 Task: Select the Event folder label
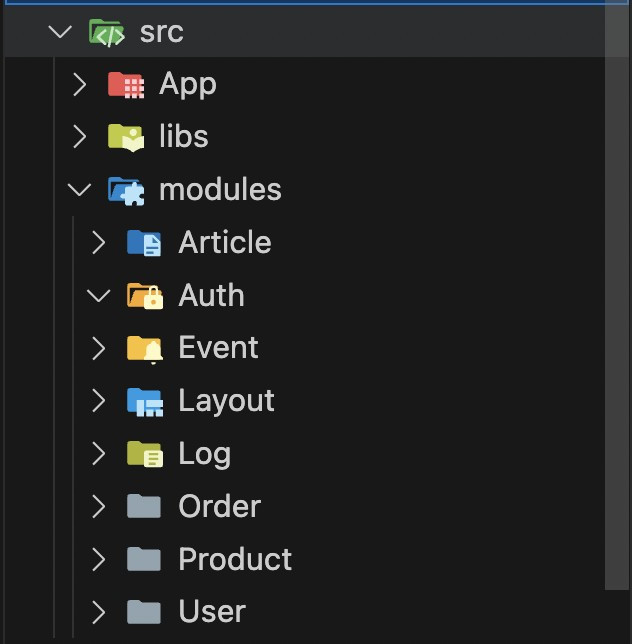pyautogui.click(x=218, y=348)
